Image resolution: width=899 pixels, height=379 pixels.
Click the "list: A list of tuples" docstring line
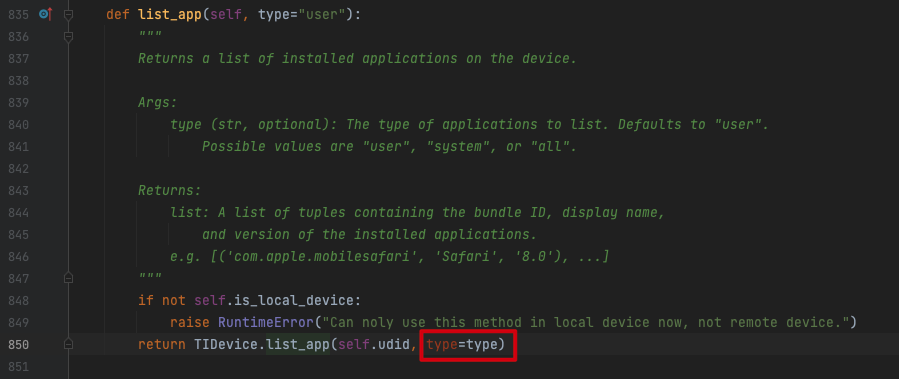coord(417,213)
